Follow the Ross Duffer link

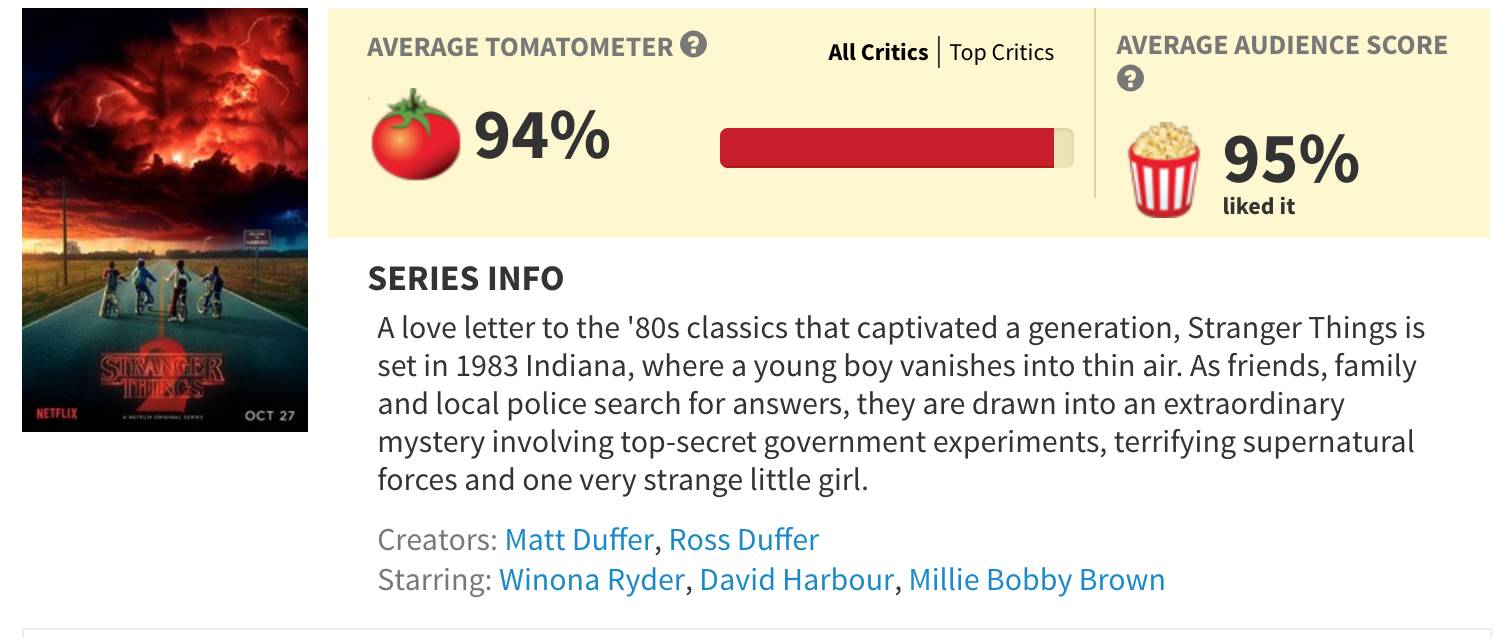point(743,540)
